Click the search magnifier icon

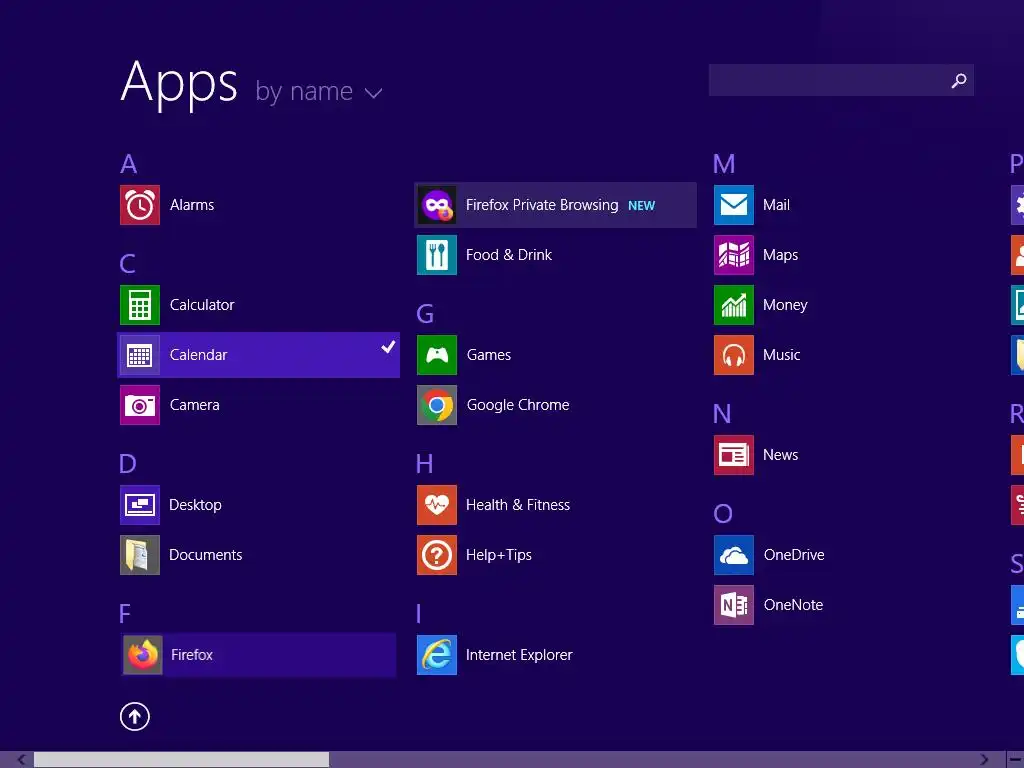tap(959, 80)
